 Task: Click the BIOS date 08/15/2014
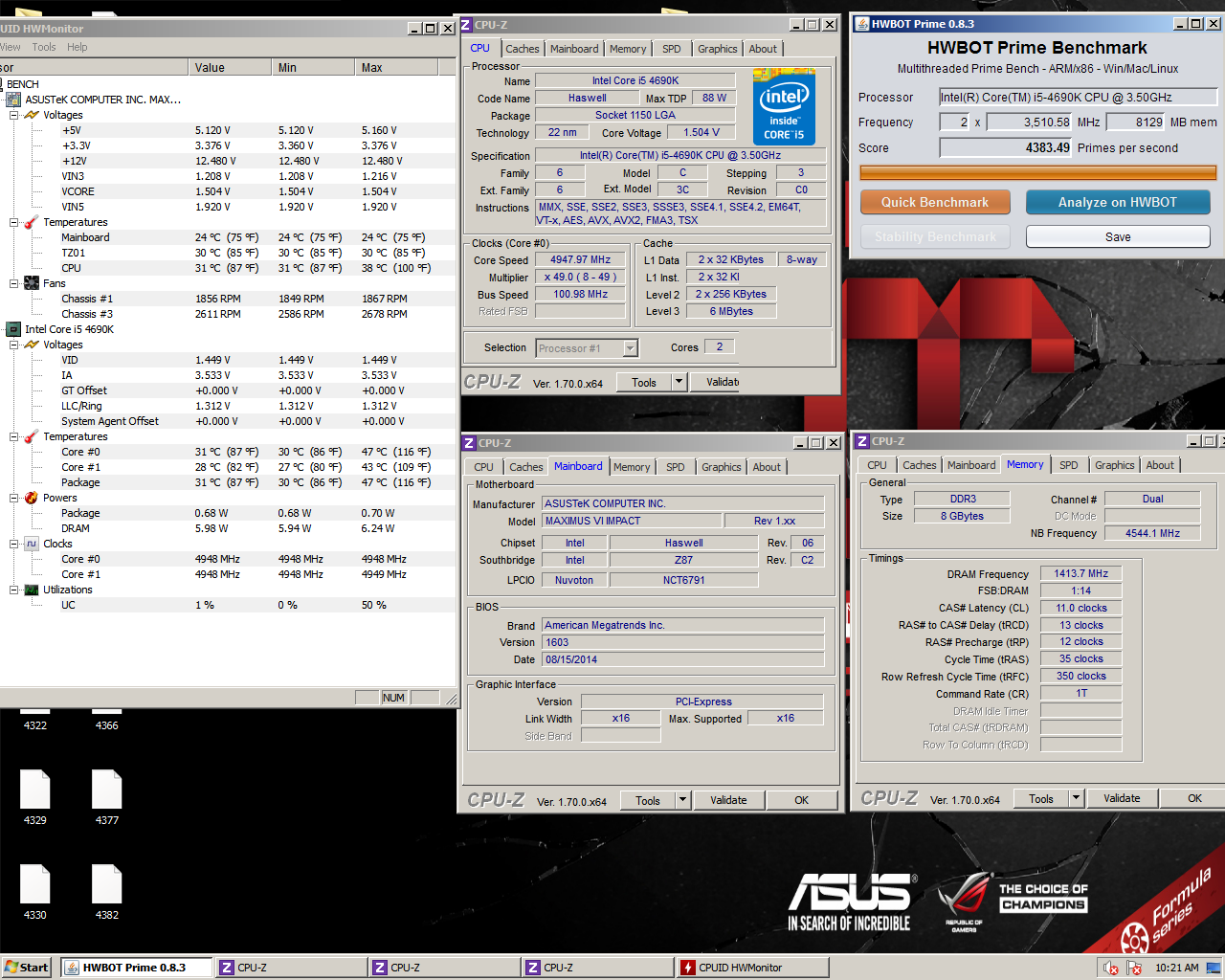coord(683,659)
